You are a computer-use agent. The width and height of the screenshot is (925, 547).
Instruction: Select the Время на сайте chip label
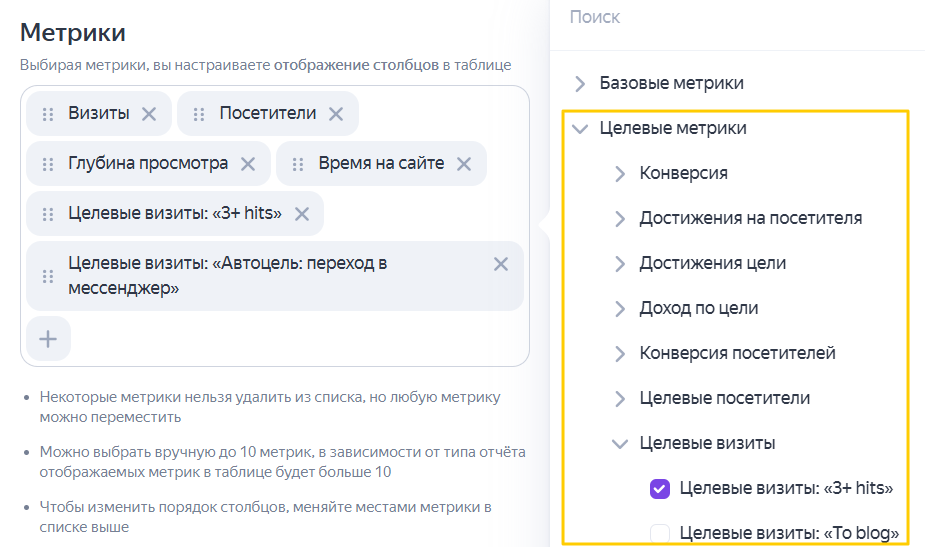point(381,163)
